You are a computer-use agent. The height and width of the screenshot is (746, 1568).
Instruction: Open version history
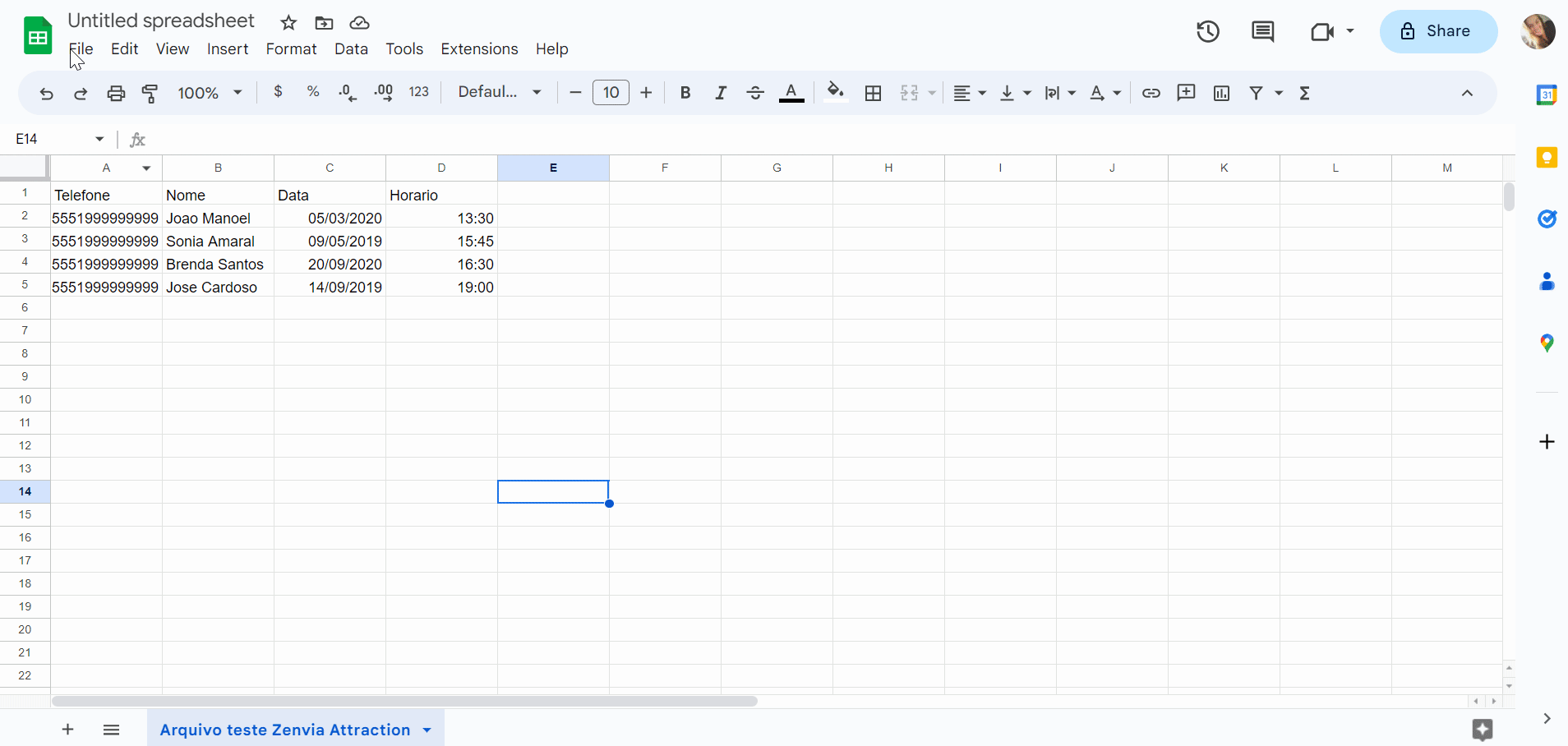coord(1208,31)
